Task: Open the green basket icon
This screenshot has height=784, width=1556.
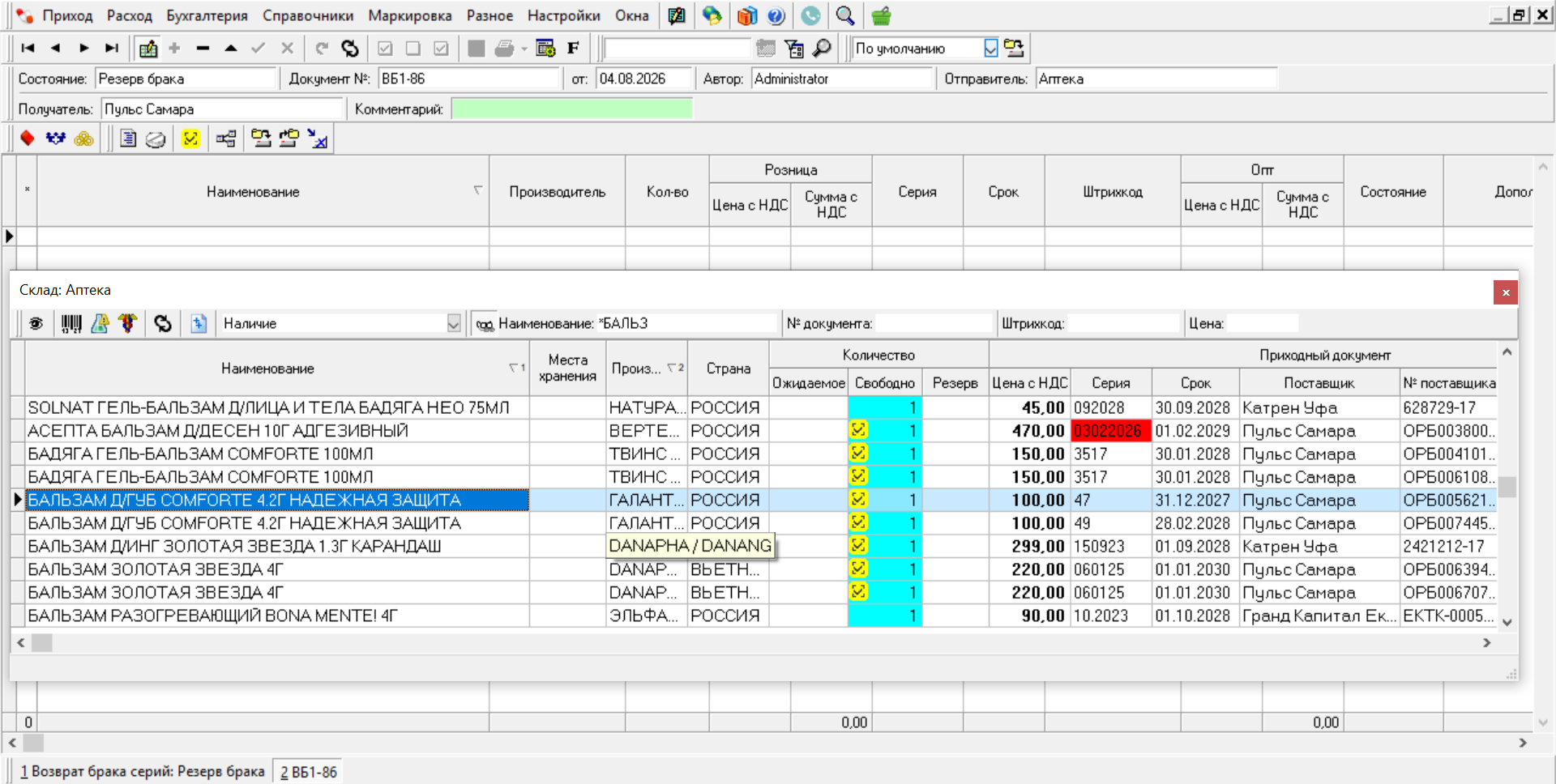Action: point(881,15)
